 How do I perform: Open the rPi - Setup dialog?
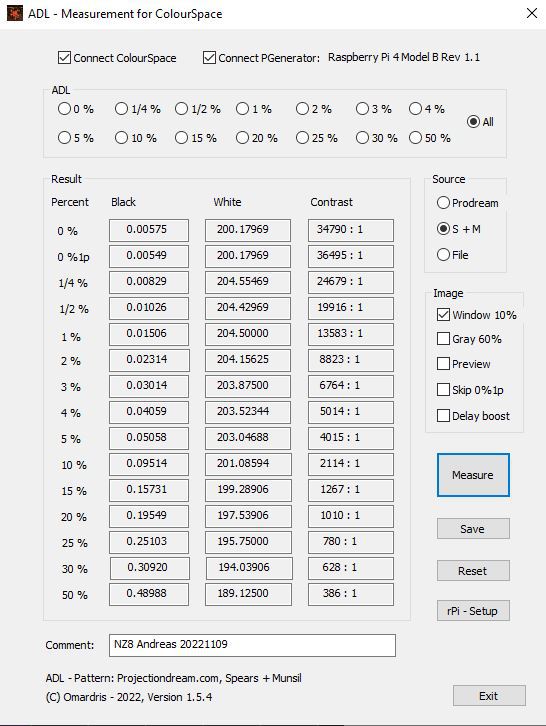(x=473, y=611)
